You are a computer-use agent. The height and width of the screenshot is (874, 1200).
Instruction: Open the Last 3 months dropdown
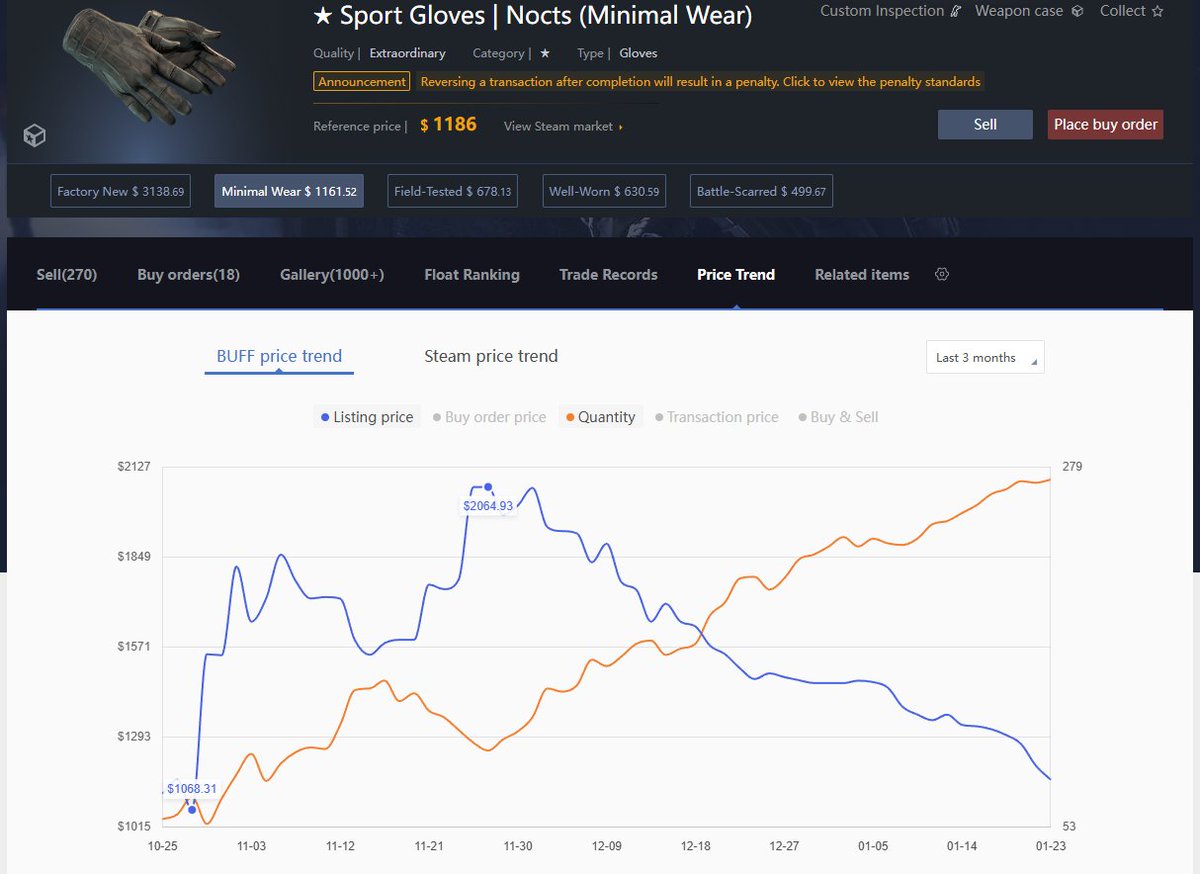(985, 357)
